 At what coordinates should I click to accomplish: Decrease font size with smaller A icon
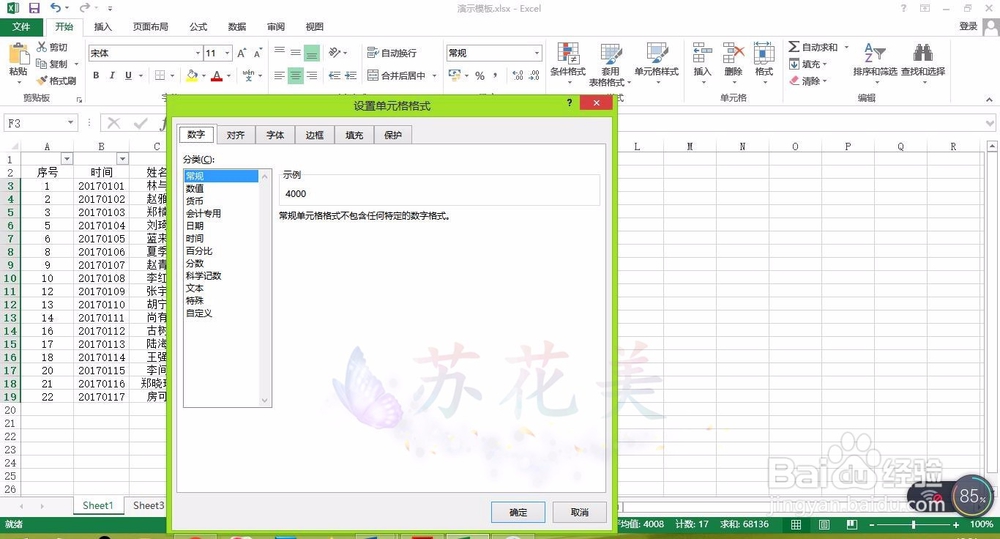point(258,53)
